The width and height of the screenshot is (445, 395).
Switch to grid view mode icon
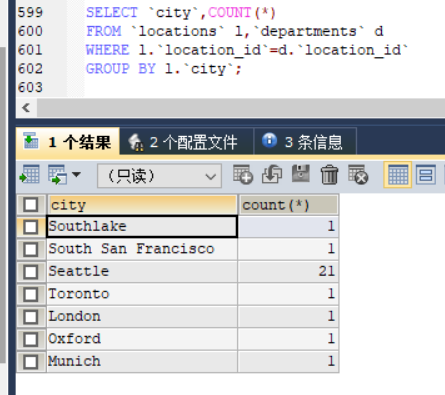click(x=398, y=175)
